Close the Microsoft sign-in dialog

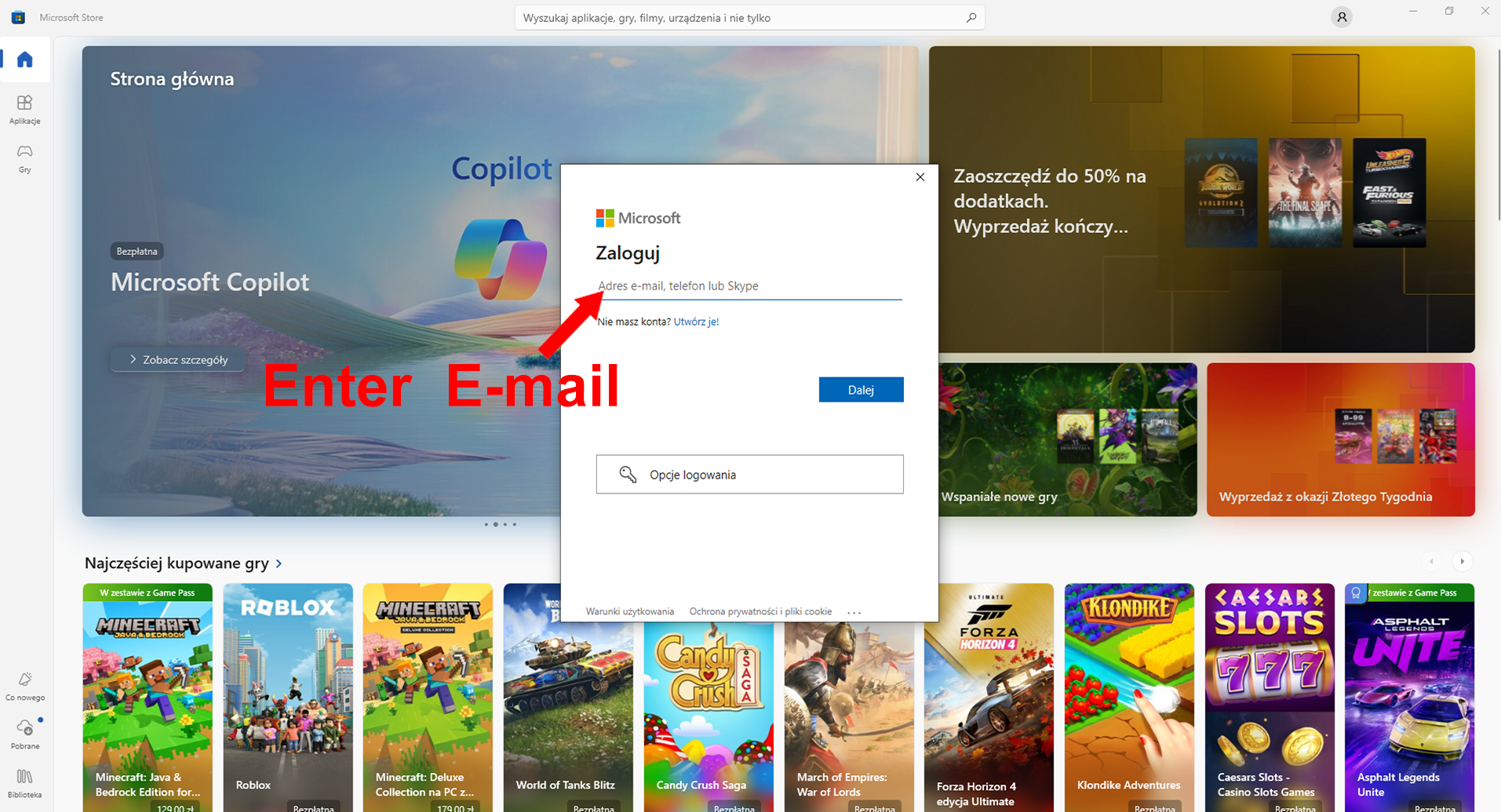click(920, 177)
